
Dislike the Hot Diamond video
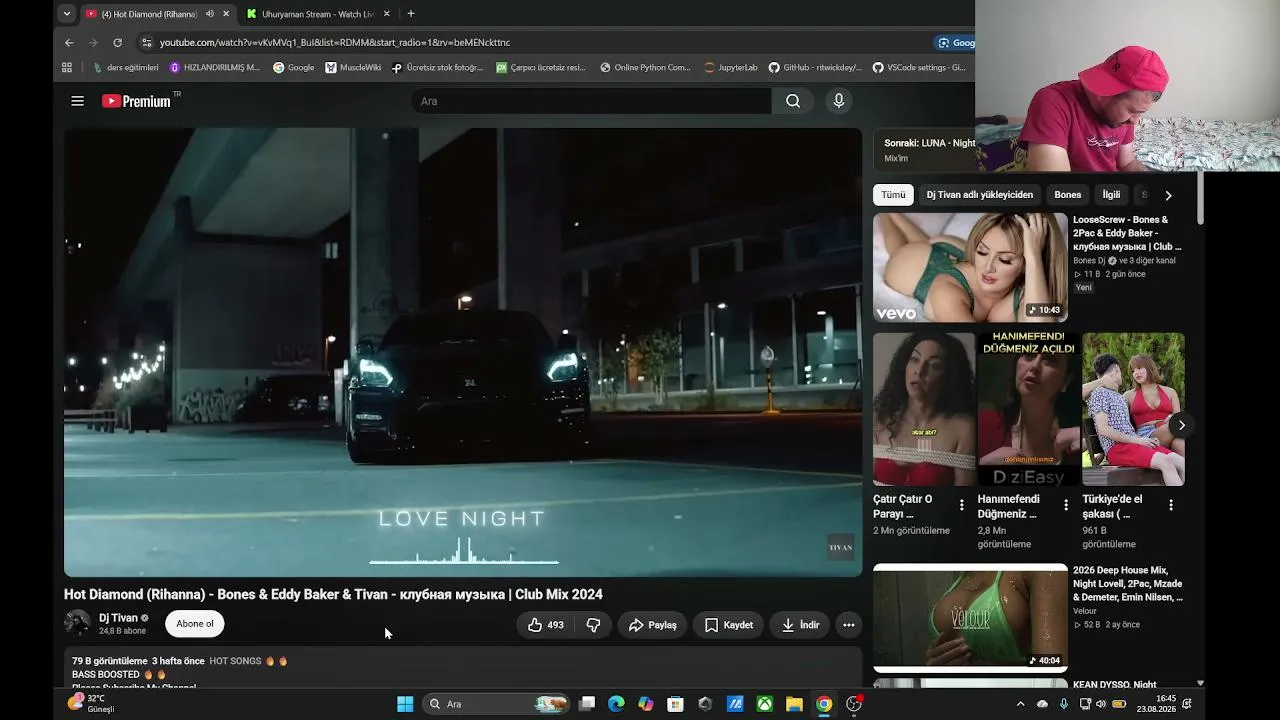(x=593, y=625)
